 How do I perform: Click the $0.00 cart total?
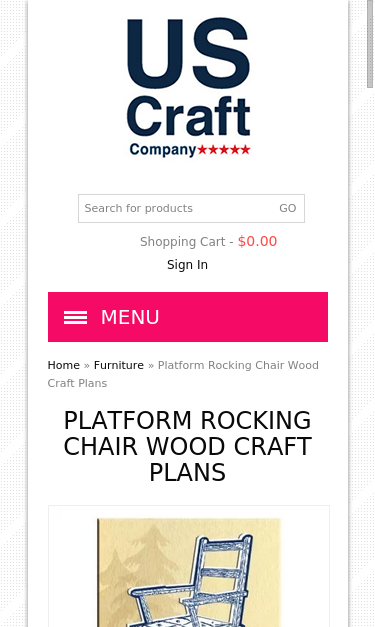(257, 242)
